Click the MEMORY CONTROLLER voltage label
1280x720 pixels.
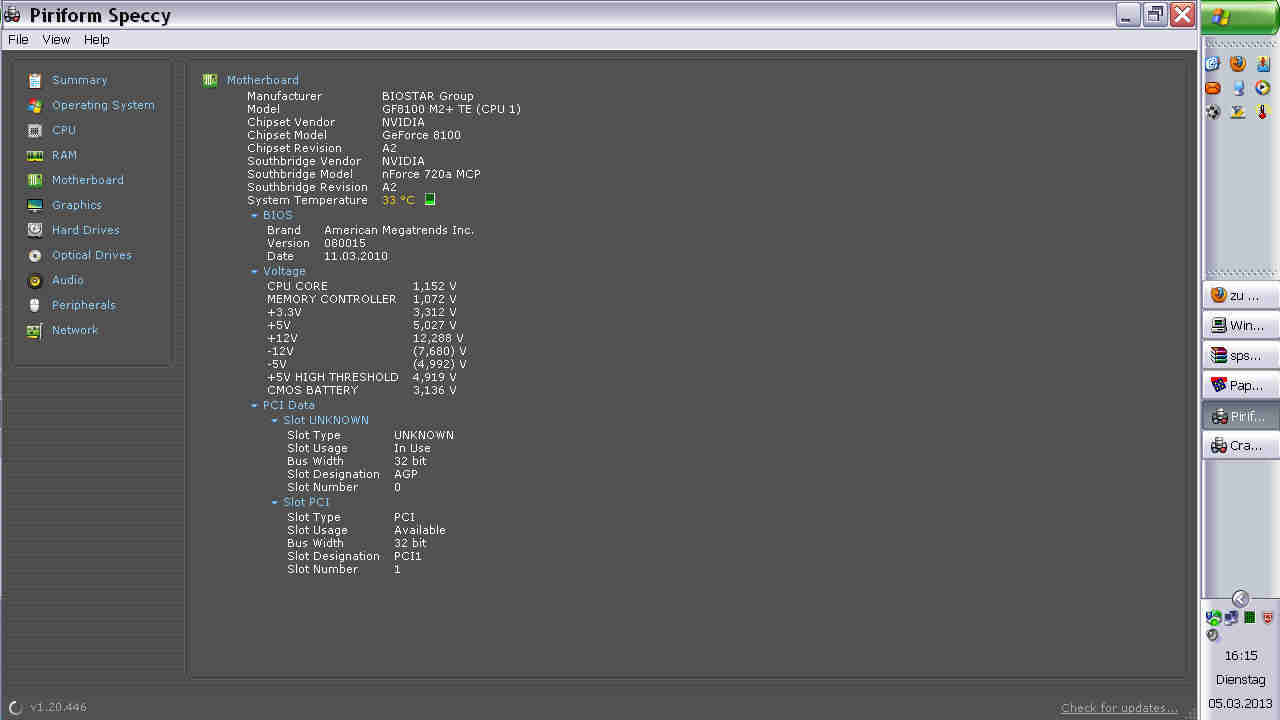click(331, 299)
